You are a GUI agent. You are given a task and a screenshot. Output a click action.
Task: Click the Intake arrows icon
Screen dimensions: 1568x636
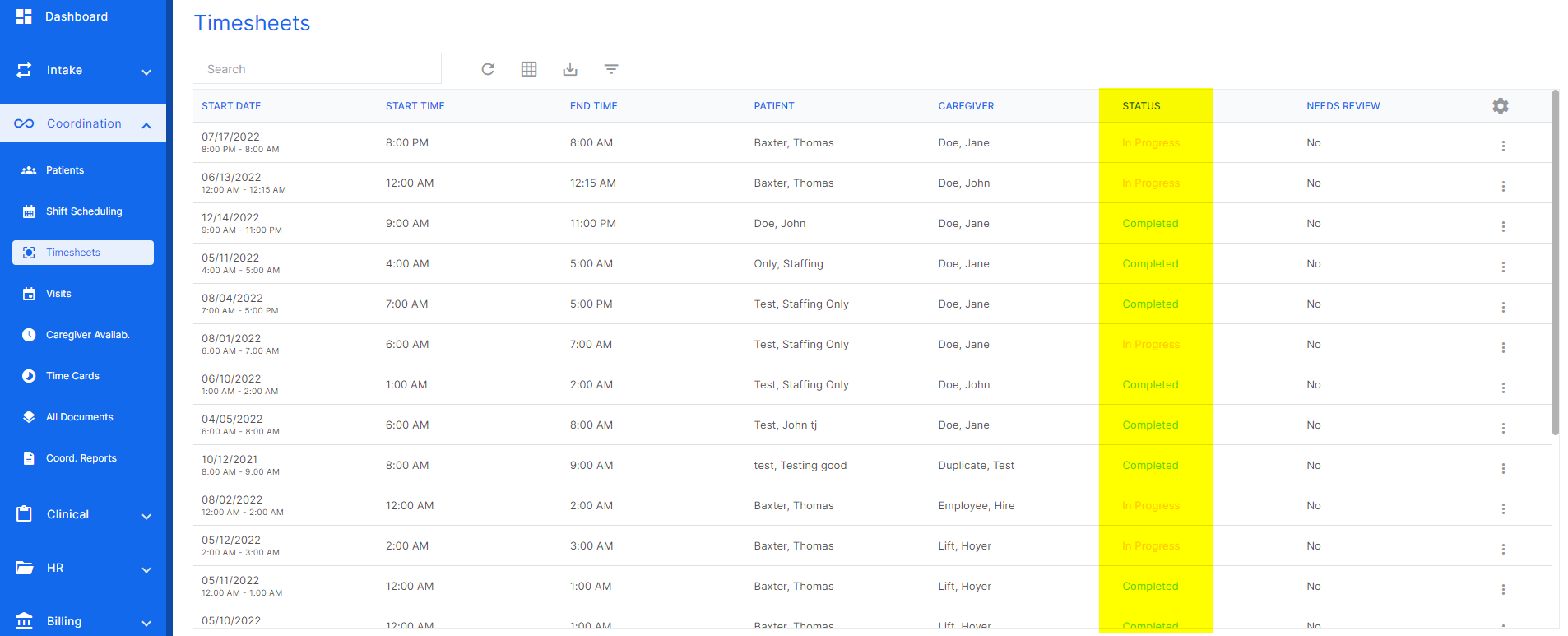24,70
